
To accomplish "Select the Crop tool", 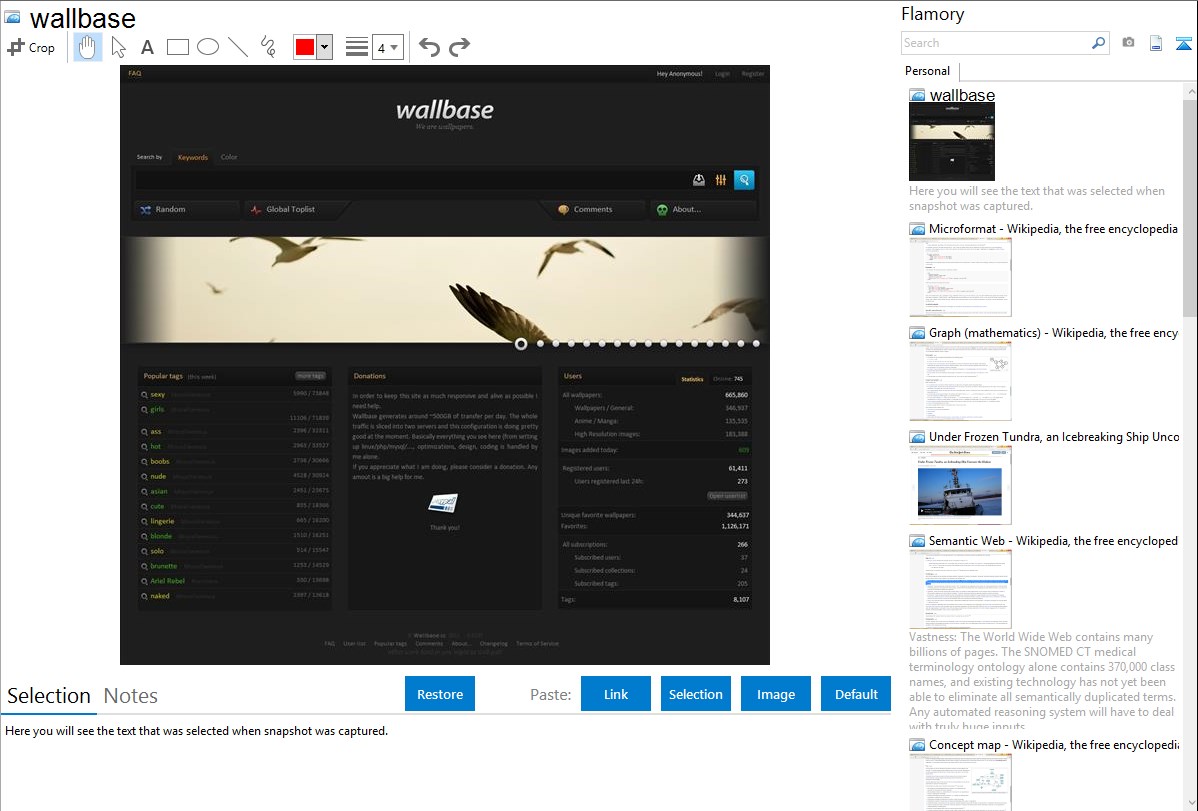I will [31, 47].
